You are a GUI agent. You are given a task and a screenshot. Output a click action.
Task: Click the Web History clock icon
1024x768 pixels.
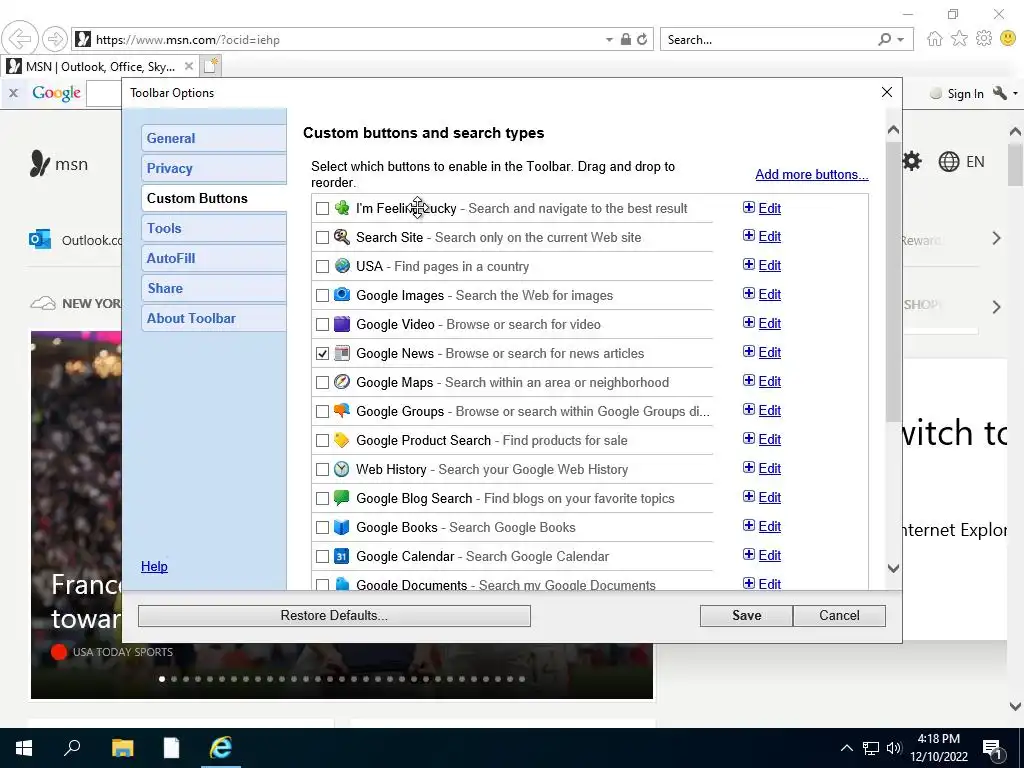tap(342, 469)
